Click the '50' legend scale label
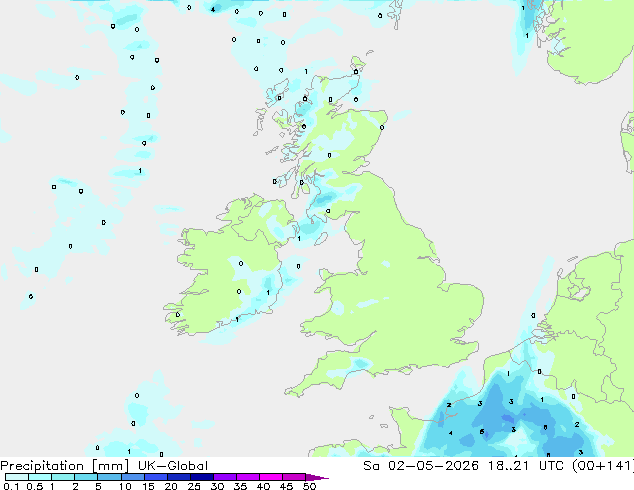The width and height of the screenshot is (634, 490). 309,486
